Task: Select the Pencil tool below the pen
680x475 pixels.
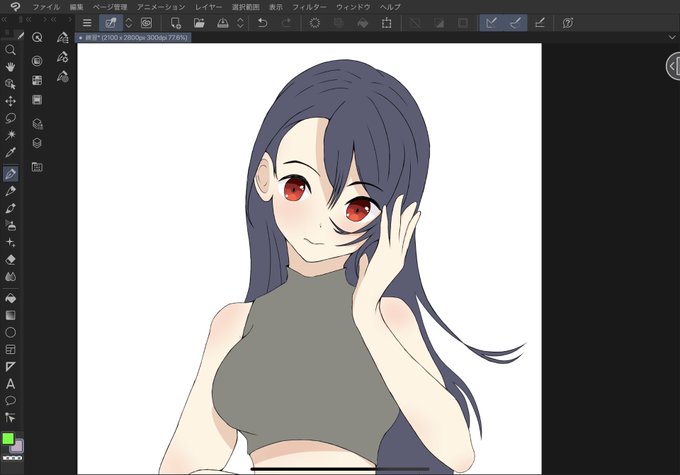Action: [10, 191]
